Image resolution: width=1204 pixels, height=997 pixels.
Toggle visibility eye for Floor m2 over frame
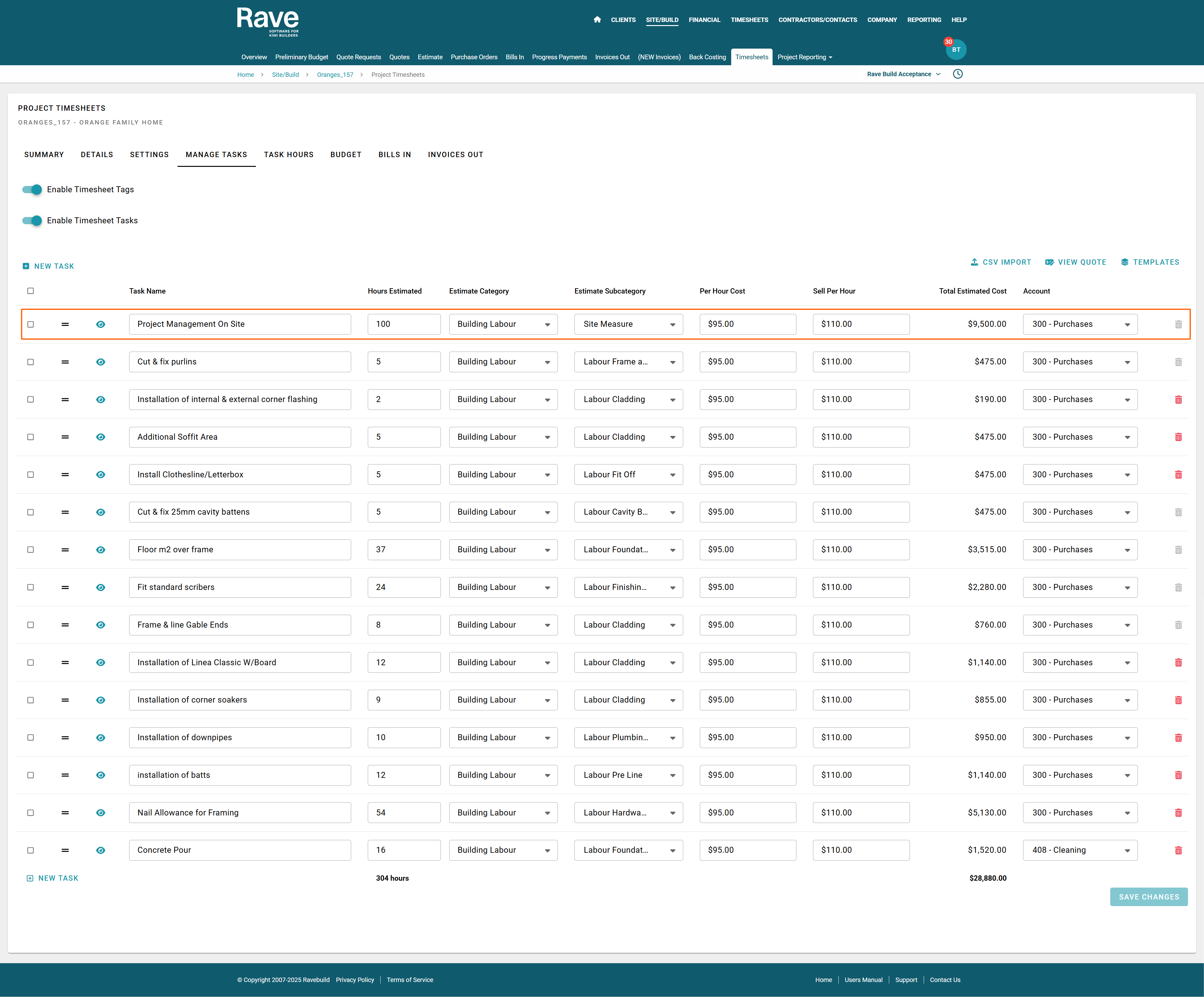coord(100,550)
